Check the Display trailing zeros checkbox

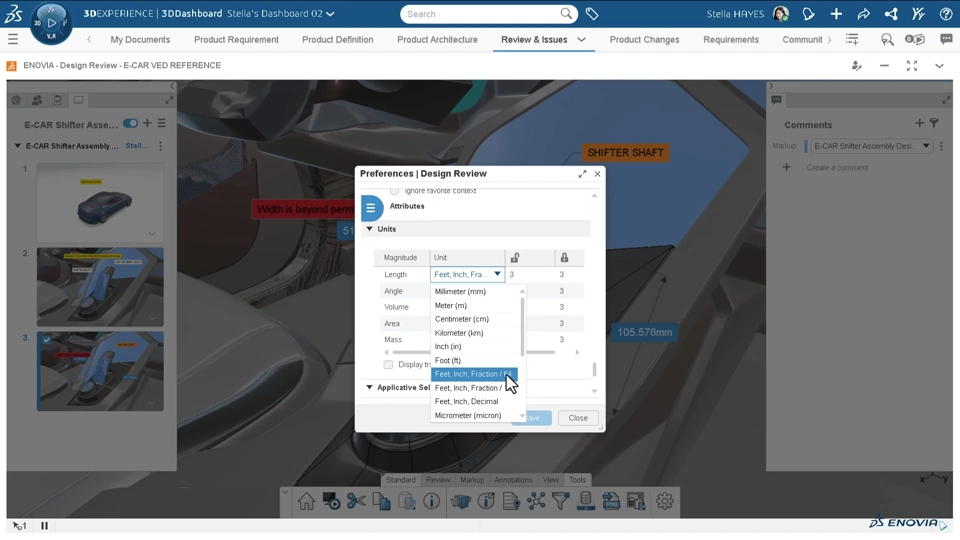pos(388,364)
